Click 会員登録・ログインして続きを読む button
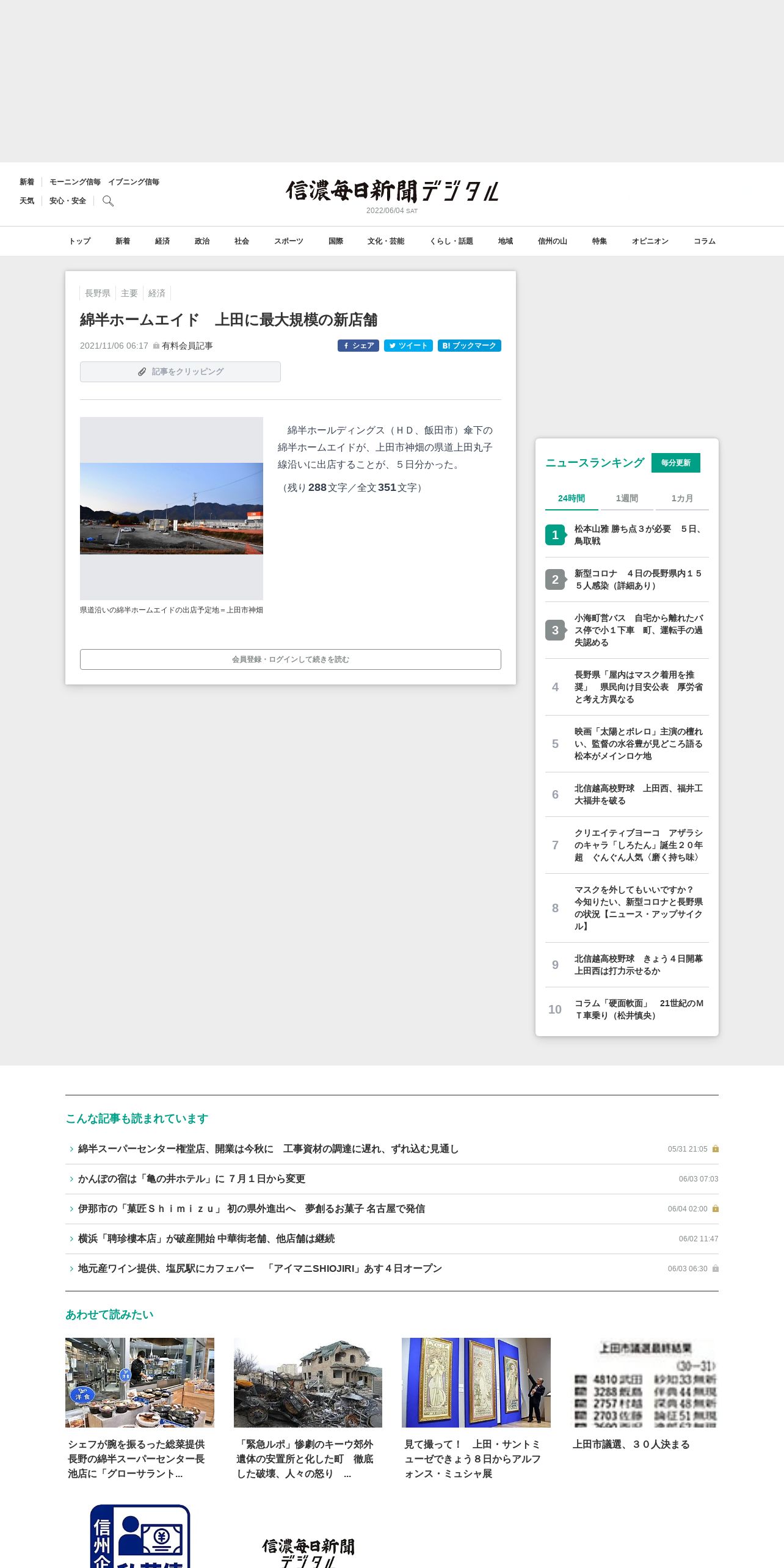The width and height of the screenshot is (784, 1568). coord(291,659)
